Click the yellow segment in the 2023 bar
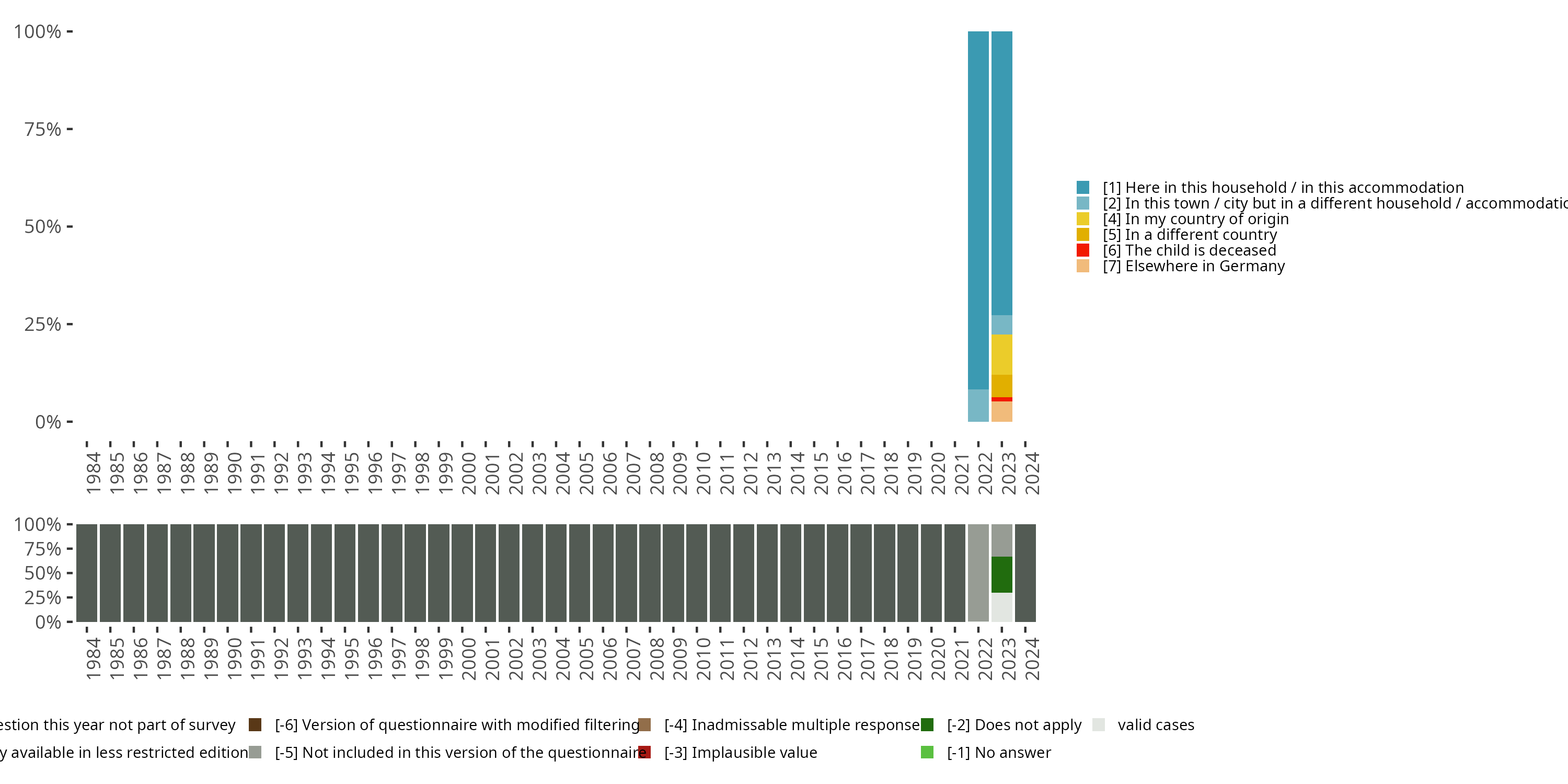This screenshot has height=784, width=1568. (x=1002, y=354)
